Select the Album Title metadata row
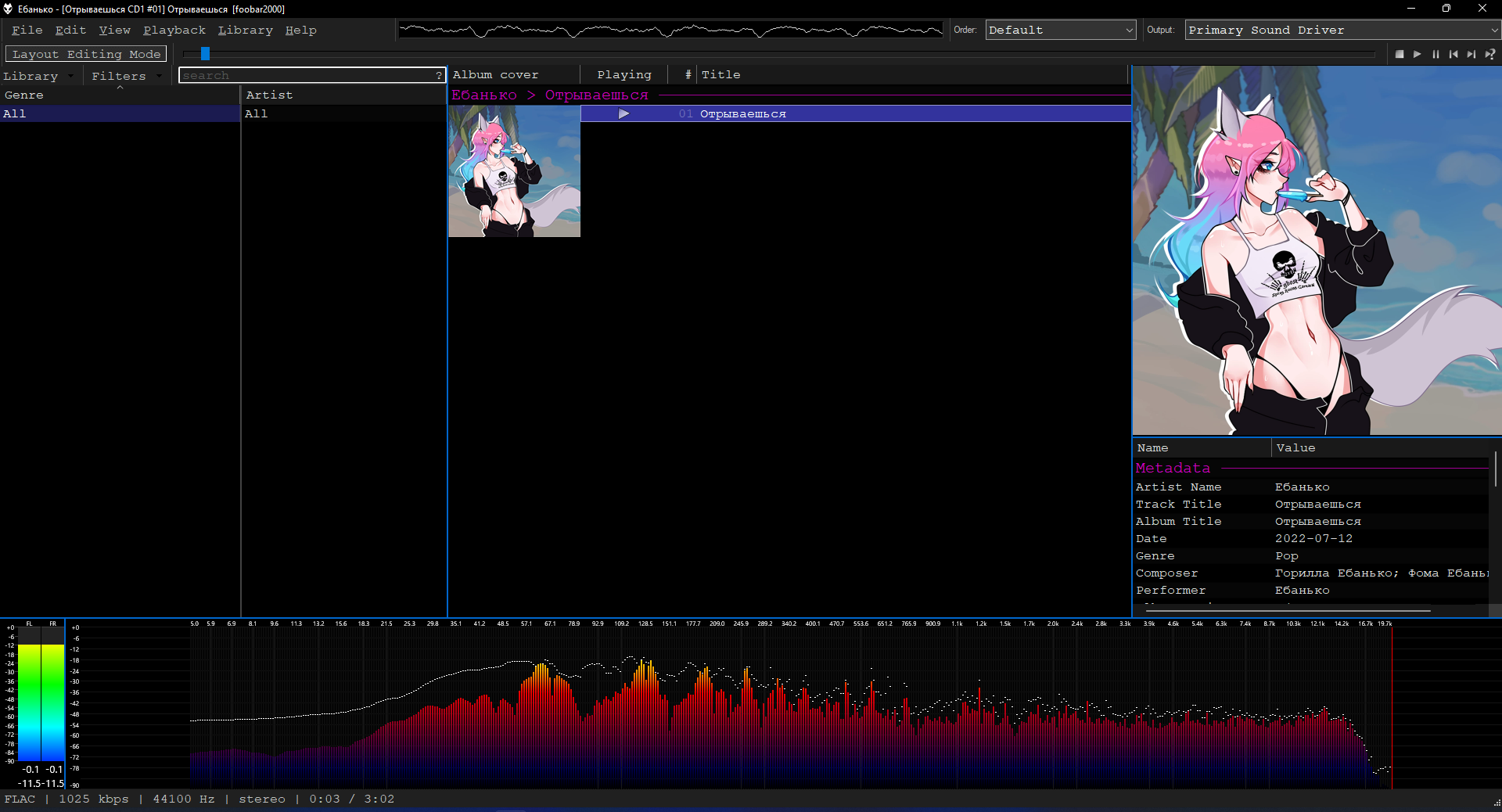This screenshot has width=1502, height=812. click(x=1311, y=522)
